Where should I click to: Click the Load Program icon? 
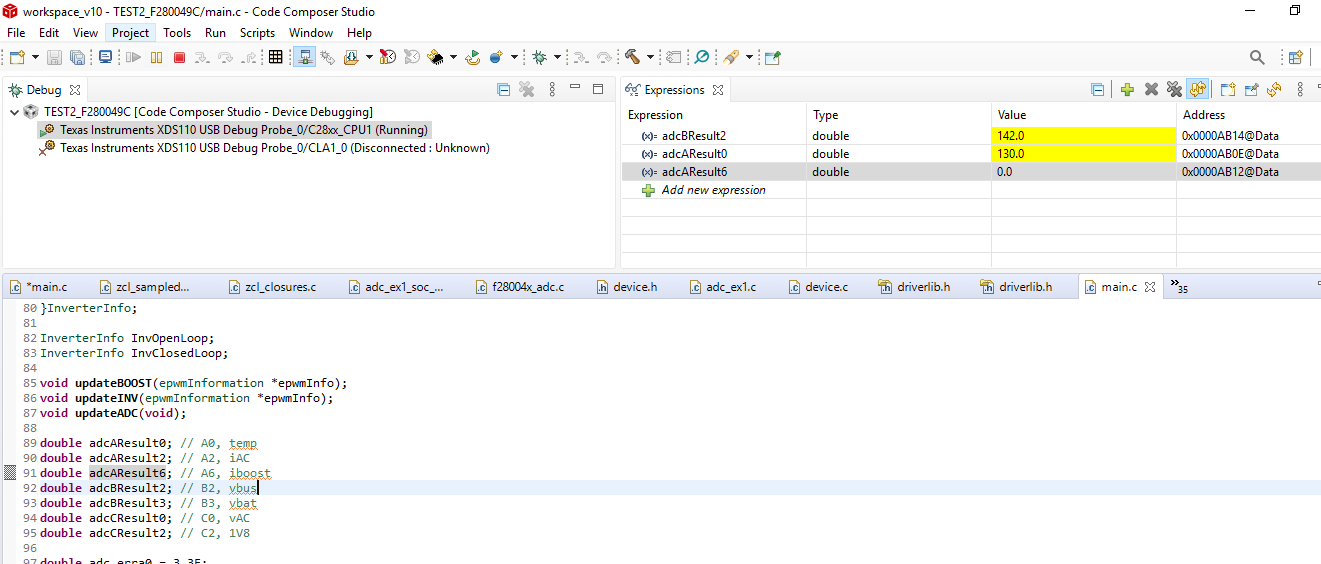pyautogui.click(x=351, y=57)
